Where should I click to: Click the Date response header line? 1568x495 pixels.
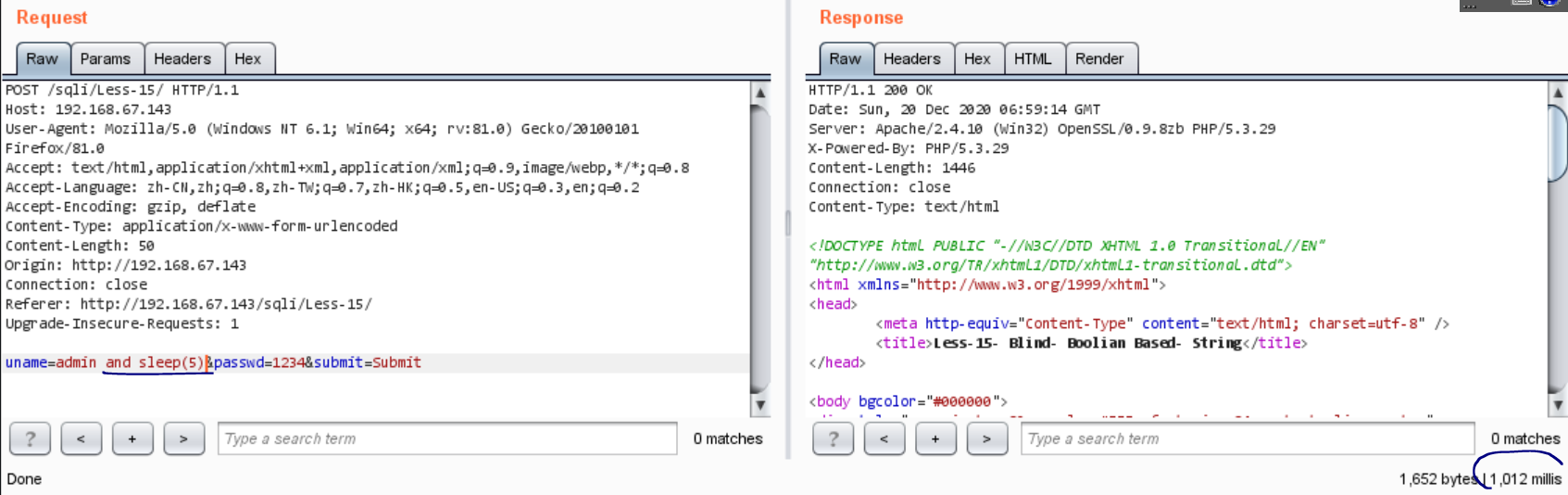tap(955, 109)
